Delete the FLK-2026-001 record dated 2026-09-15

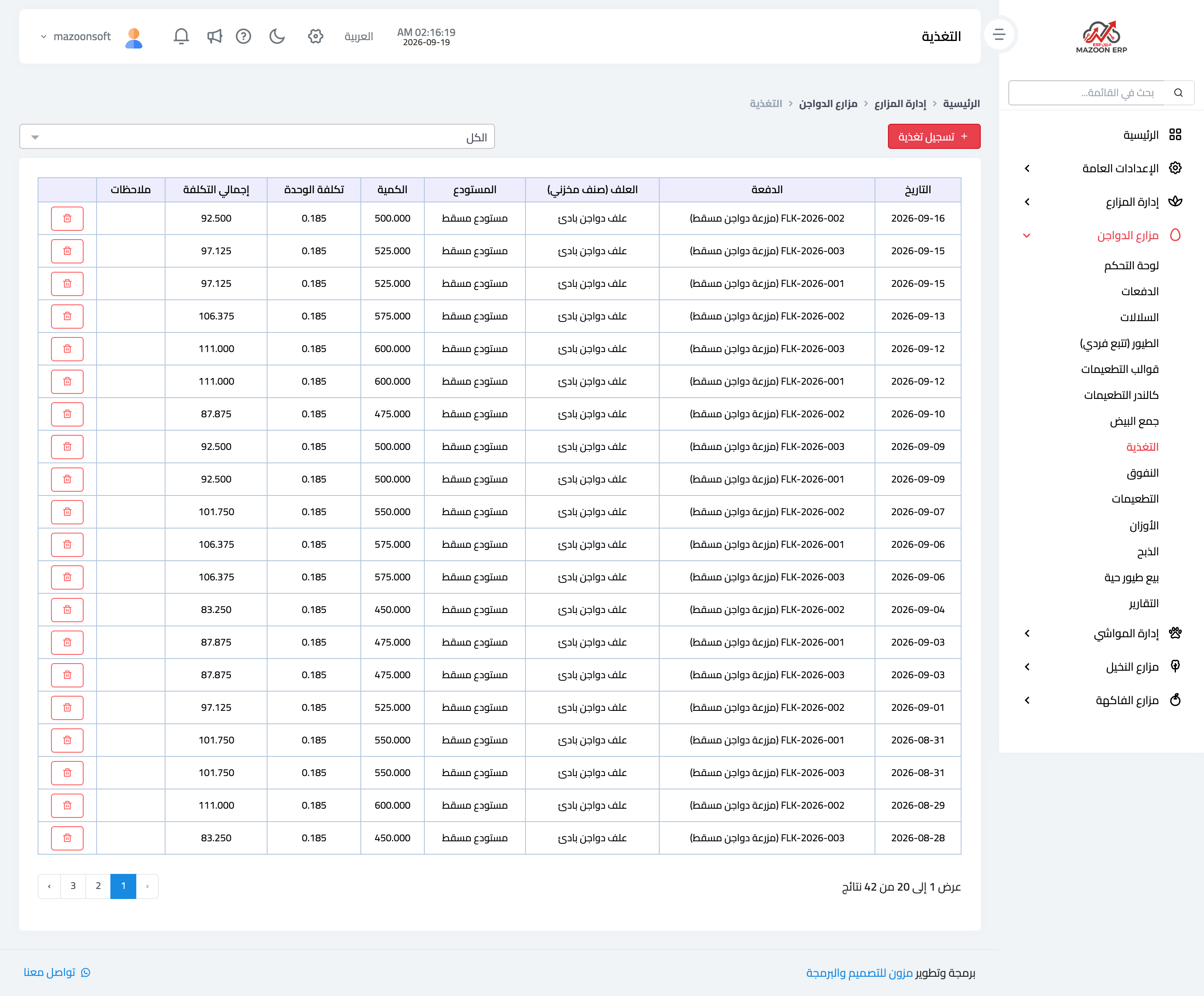point(67,284)
